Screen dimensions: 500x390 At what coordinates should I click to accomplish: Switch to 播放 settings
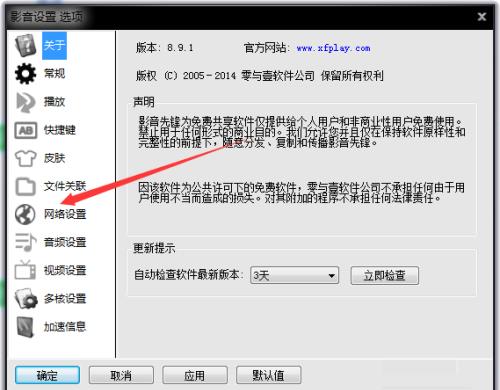pyautogui.click(x=54, y=102)
